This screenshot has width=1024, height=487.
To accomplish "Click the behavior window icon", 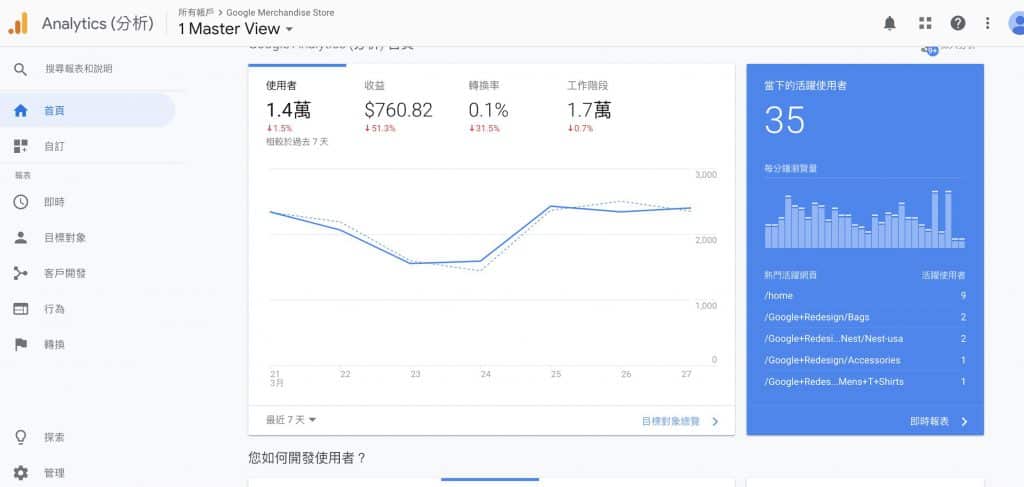I will (x=20, y=309).
